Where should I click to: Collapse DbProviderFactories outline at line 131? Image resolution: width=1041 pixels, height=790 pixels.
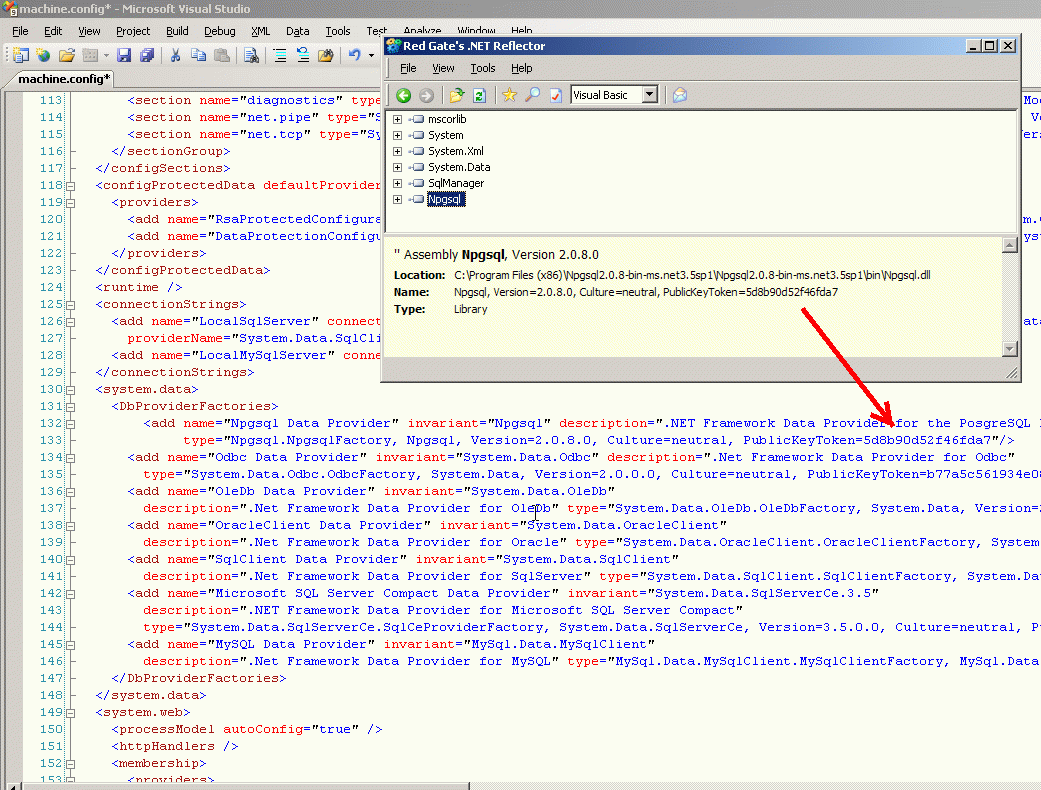tap(70, 407)
